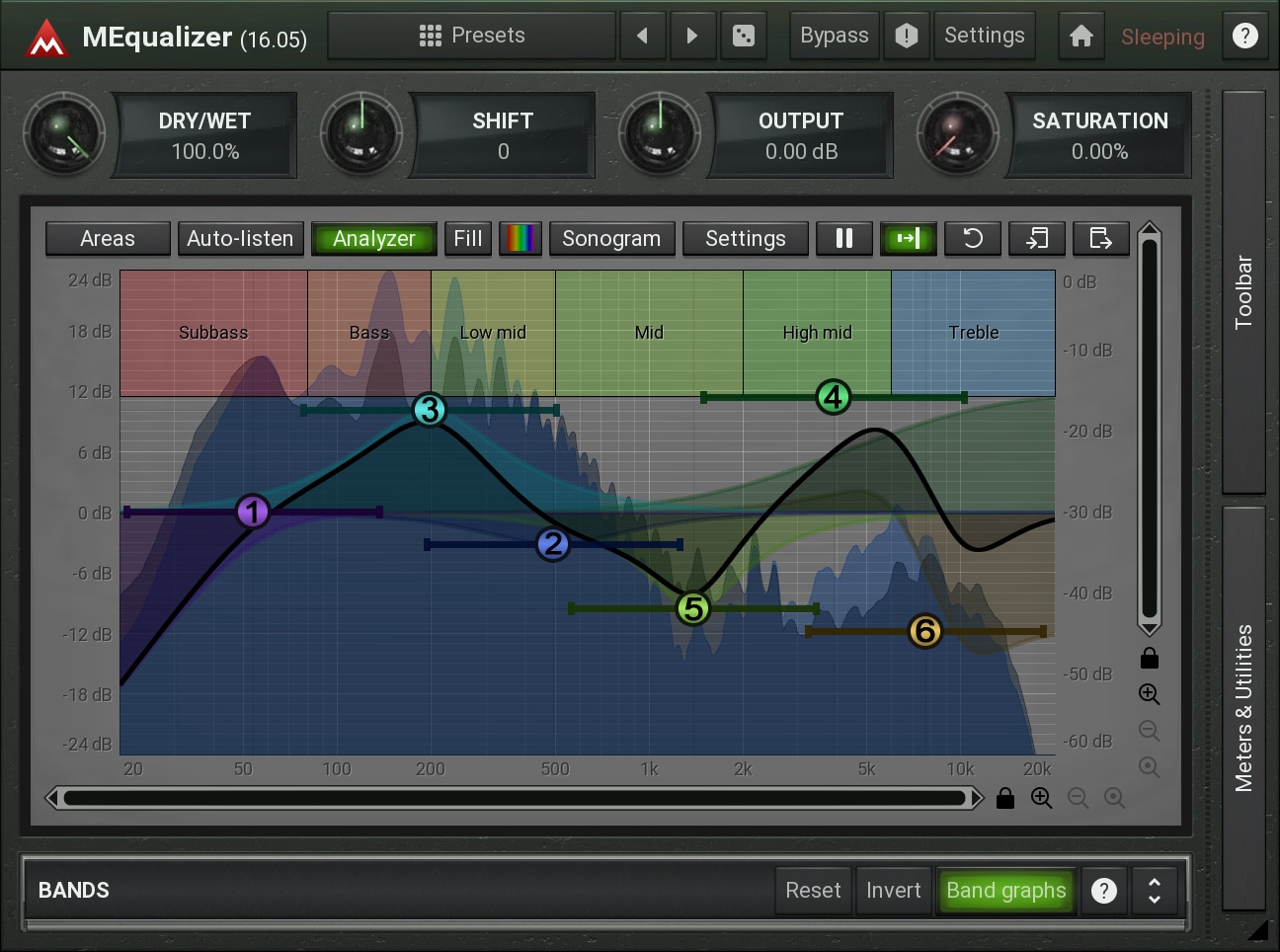Select EQ band 1 node
This screenshot has height=952, width=1280.
[253, 512]
